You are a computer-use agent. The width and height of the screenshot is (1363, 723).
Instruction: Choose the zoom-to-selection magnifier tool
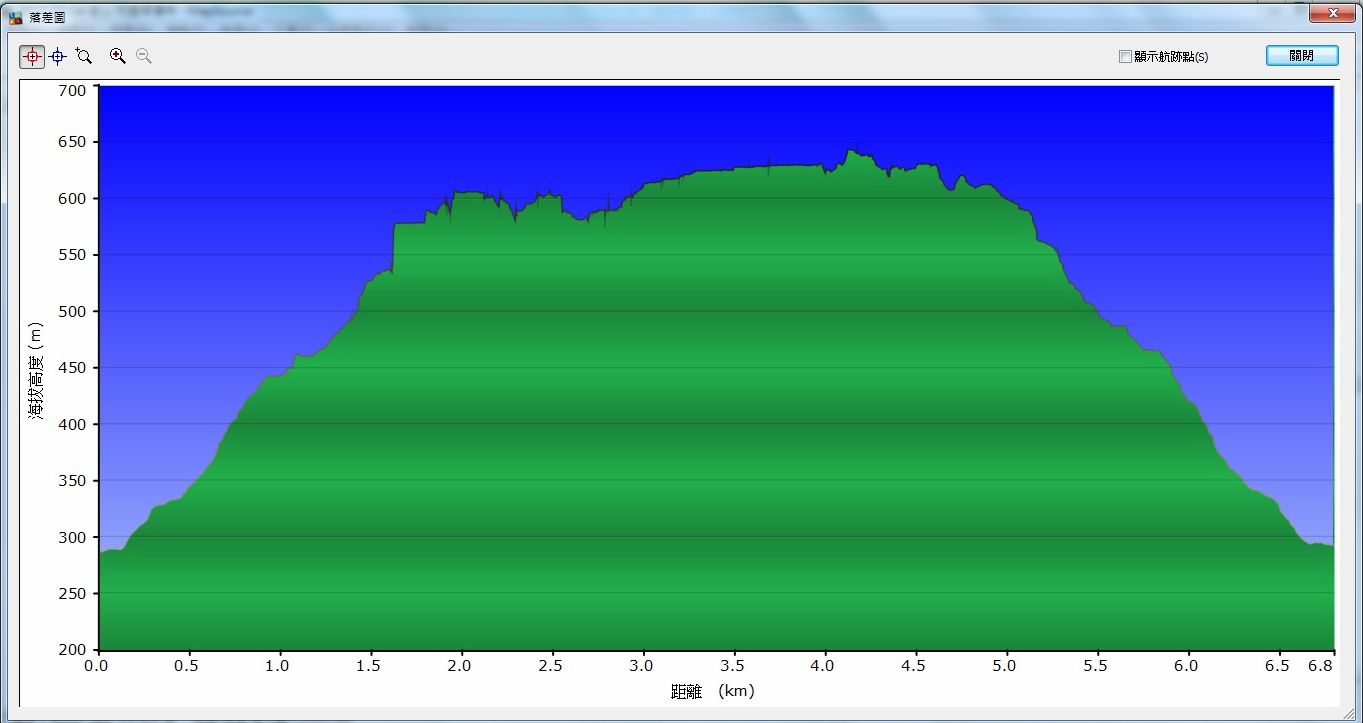coord(84,57)
